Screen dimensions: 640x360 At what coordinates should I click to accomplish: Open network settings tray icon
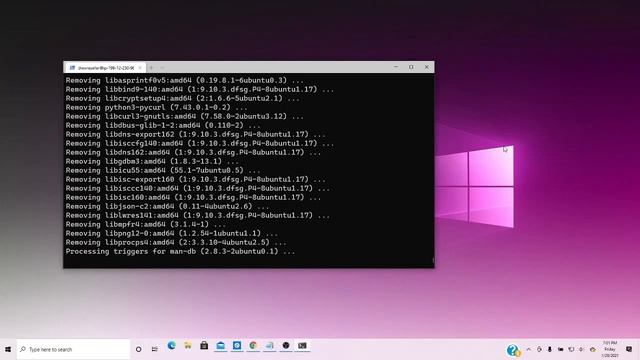click(x=571, y=349)
